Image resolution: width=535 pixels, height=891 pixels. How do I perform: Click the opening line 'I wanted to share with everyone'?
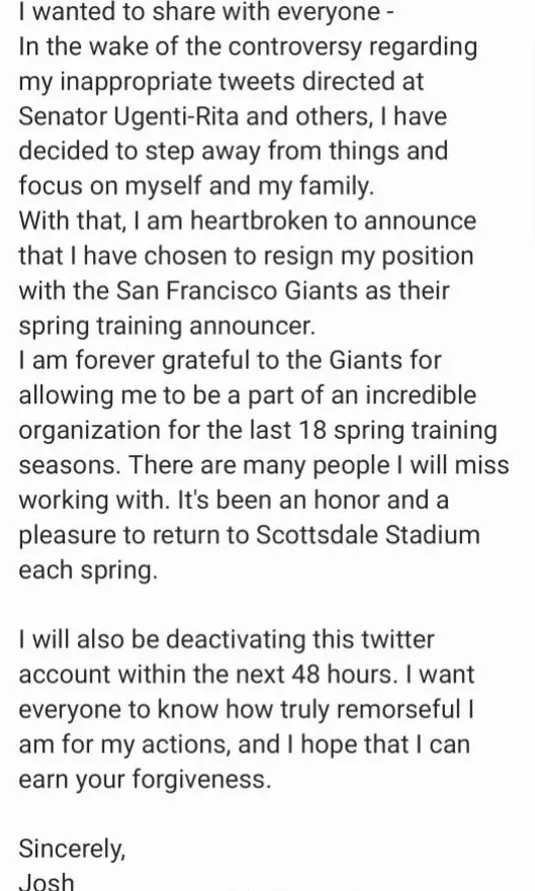coord(199,12)
